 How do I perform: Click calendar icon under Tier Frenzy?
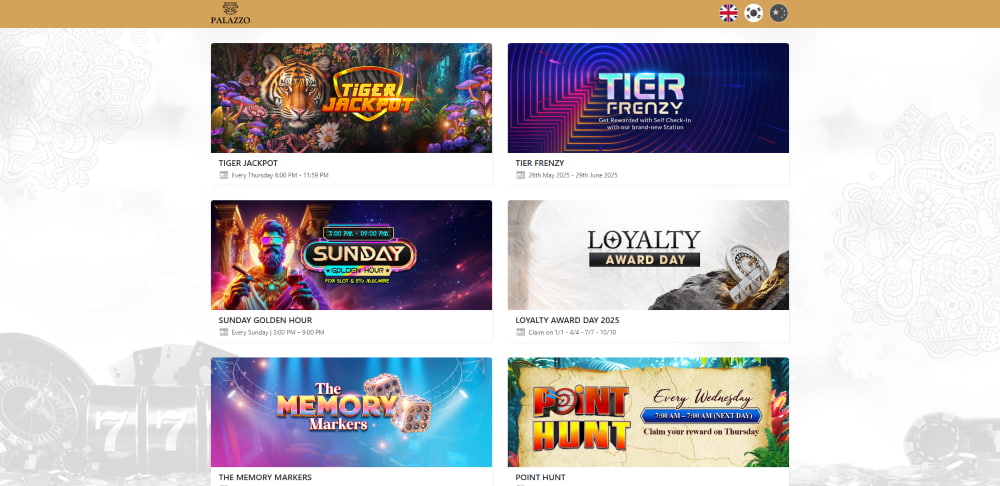click(x=520, y=175)
